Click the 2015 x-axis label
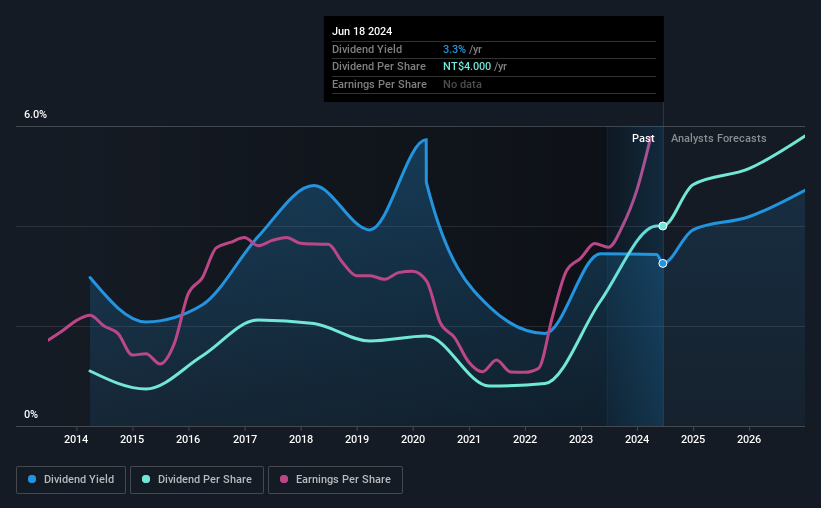The height and width of the screenshot is (508, 821). pos(132,439)
